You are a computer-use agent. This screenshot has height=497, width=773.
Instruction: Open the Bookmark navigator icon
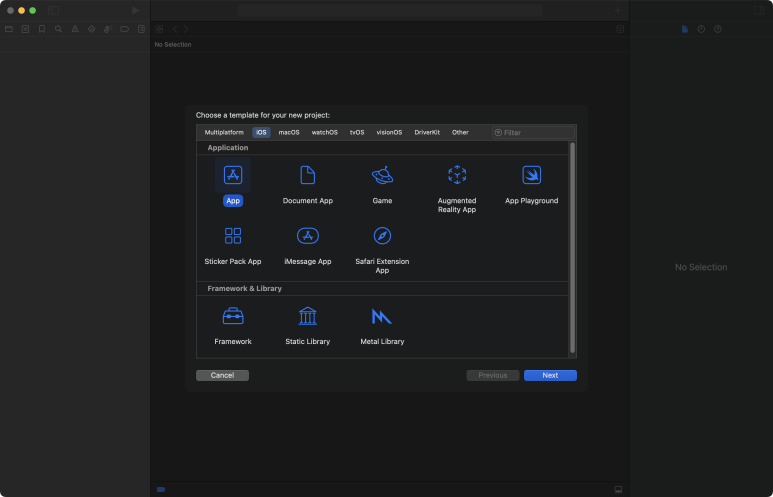pyautogui.click(x=42, y=29)
